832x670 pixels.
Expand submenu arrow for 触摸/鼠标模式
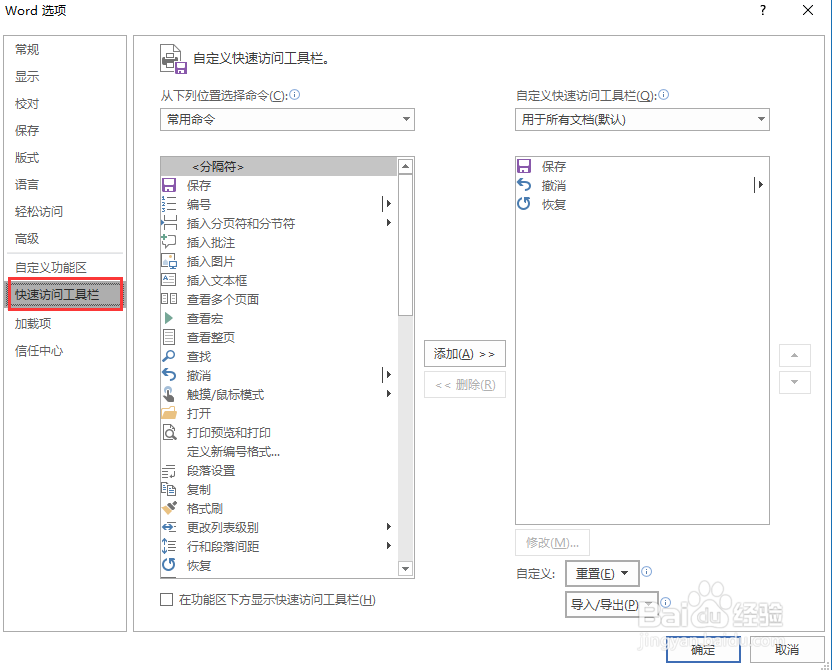[x=389, y=394]
